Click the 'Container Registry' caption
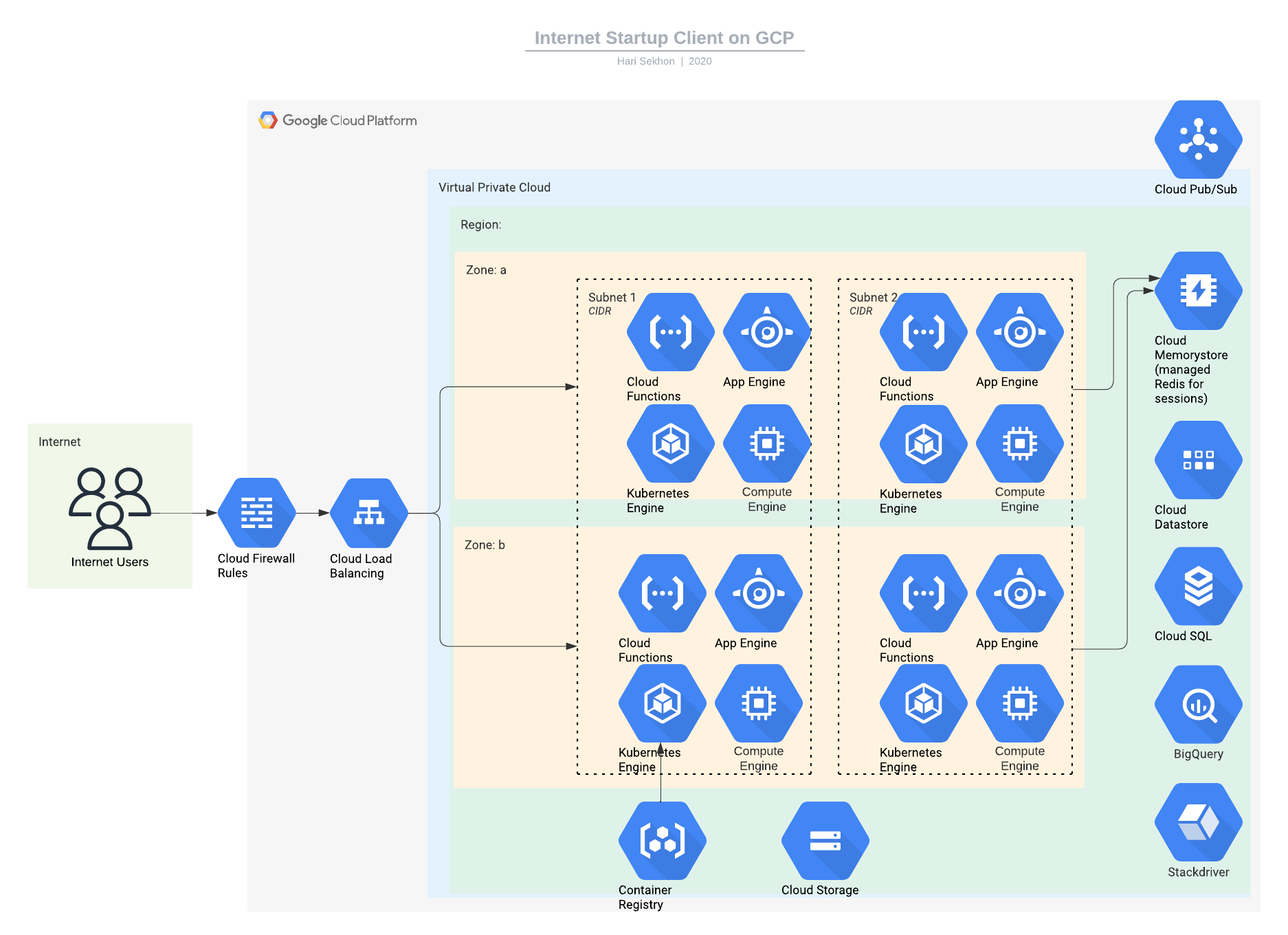Viewport: 1288px width, 935px height. (x=645, y=897)
